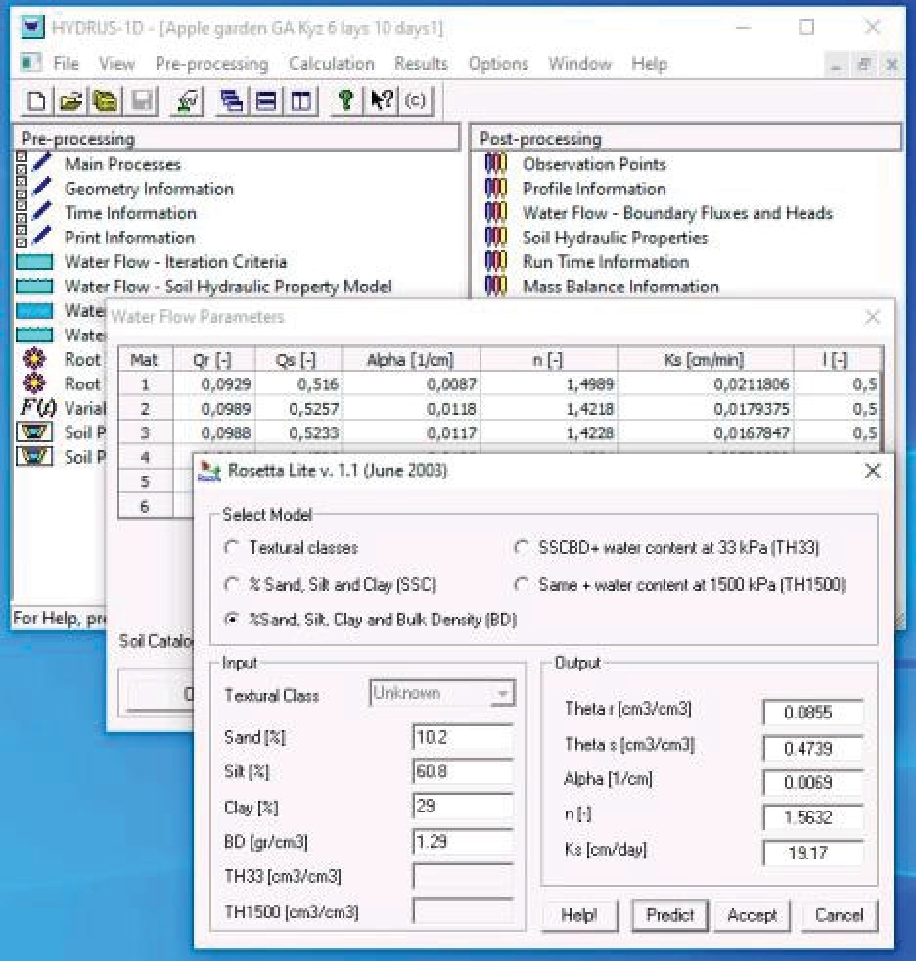Open the Pre-processing menu

coord(211,64)
